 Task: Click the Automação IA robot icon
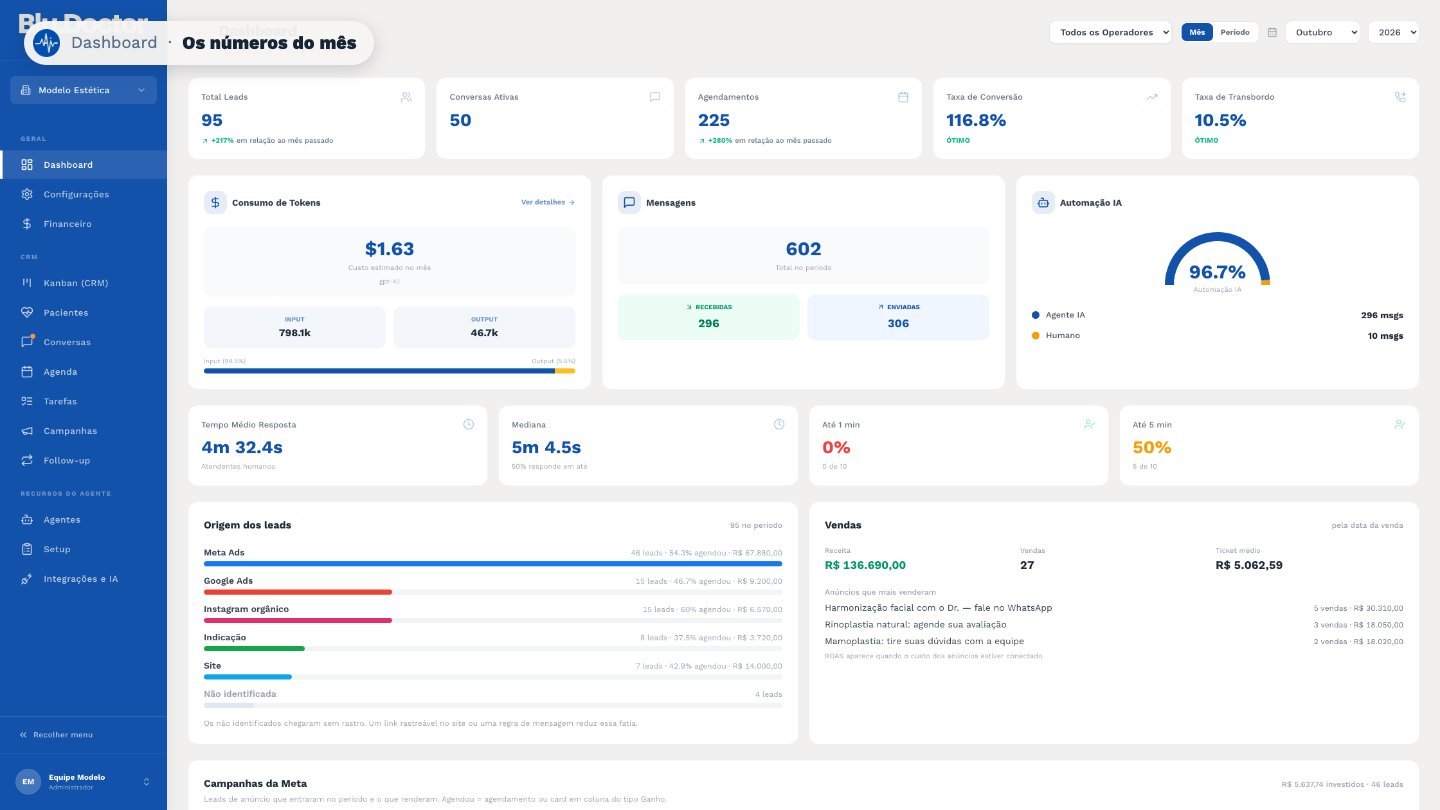click(x=1043, y=203)
